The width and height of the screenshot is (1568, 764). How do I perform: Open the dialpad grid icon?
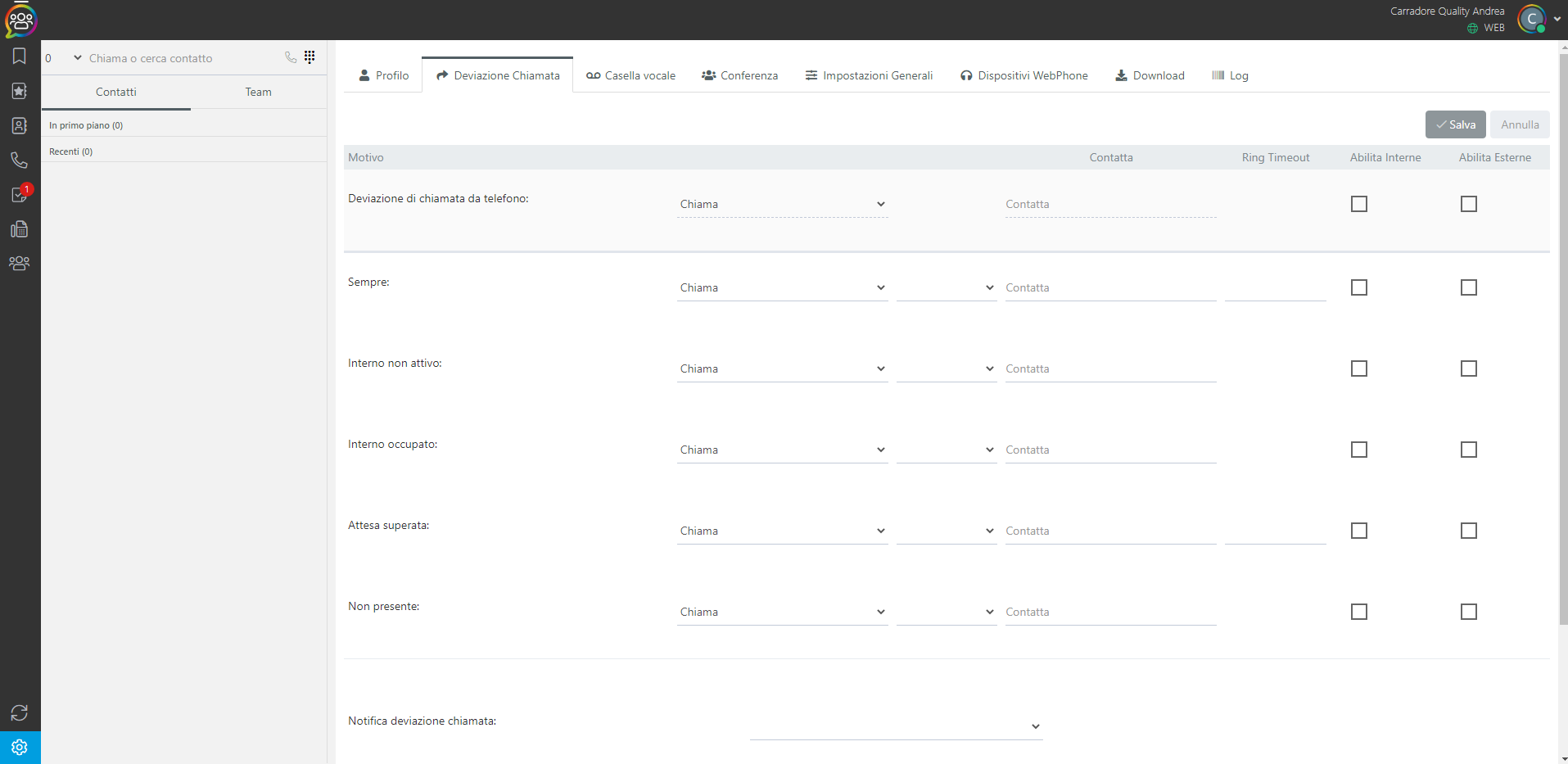pyautogui.click(x=310, y=57)
